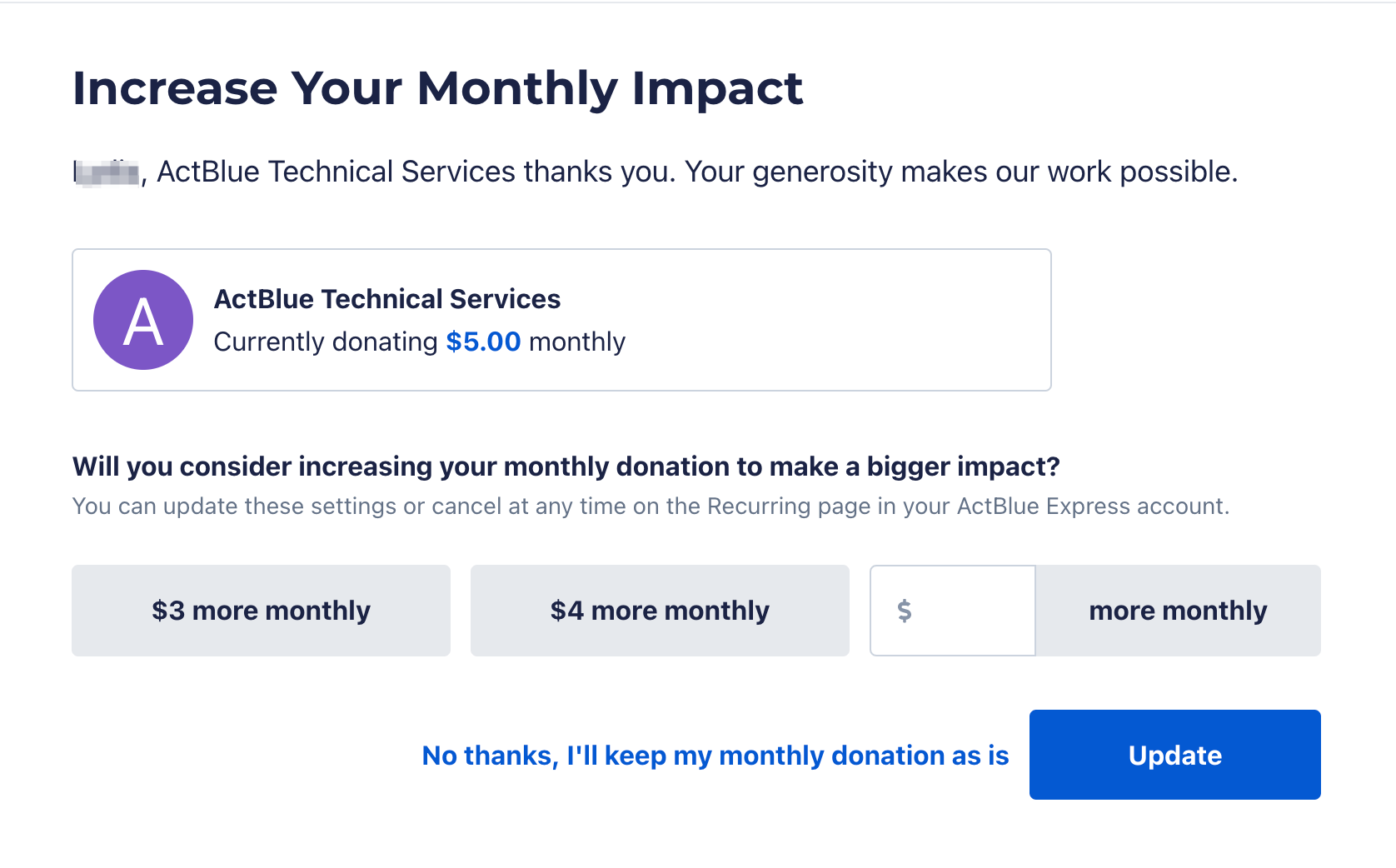The image size is (1396, 868).
Task: Click the word "monthly" after the $5.00 amount
Action: point(576,342)
